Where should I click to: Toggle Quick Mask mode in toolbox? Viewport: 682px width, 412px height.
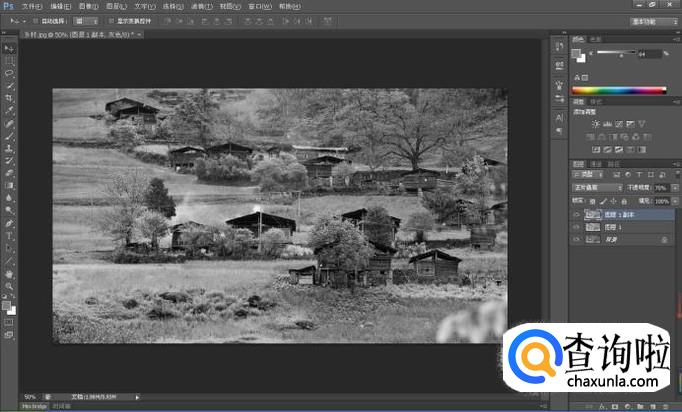pyautogui.click(x=9, y=322)
